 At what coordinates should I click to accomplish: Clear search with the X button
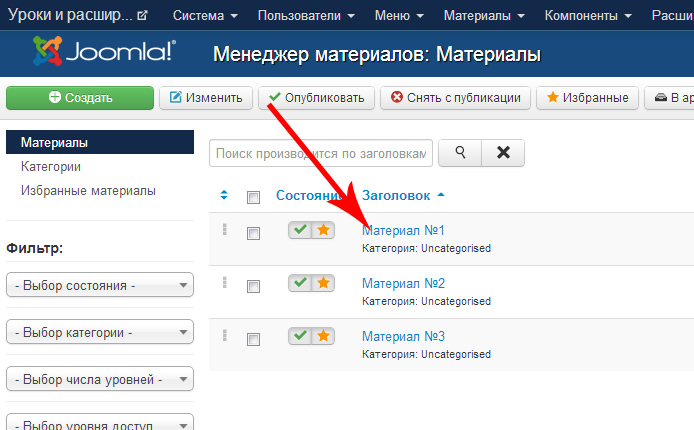click(503, 153)
